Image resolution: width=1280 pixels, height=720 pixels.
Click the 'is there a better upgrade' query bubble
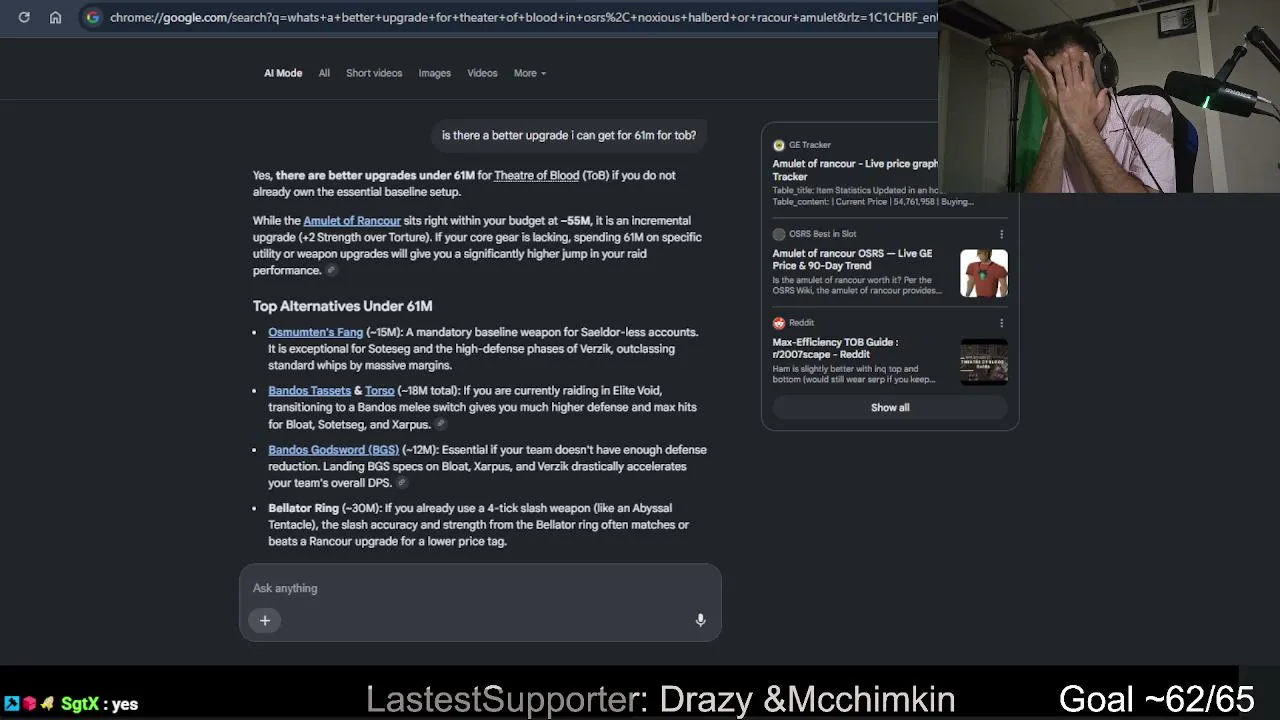pyautogui.click(x=569, y=136)
